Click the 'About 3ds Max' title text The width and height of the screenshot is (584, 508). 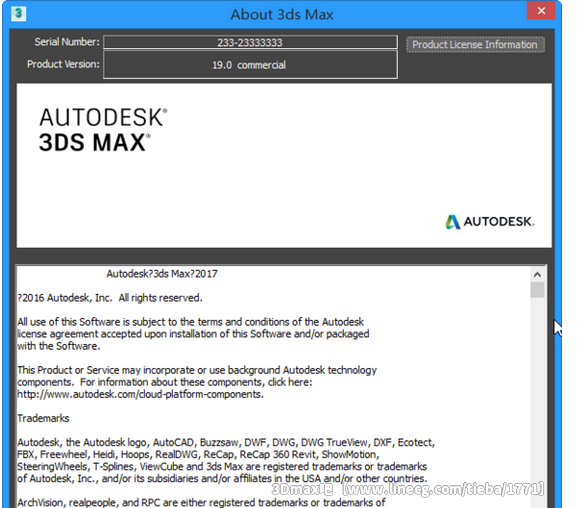point(282,15)
